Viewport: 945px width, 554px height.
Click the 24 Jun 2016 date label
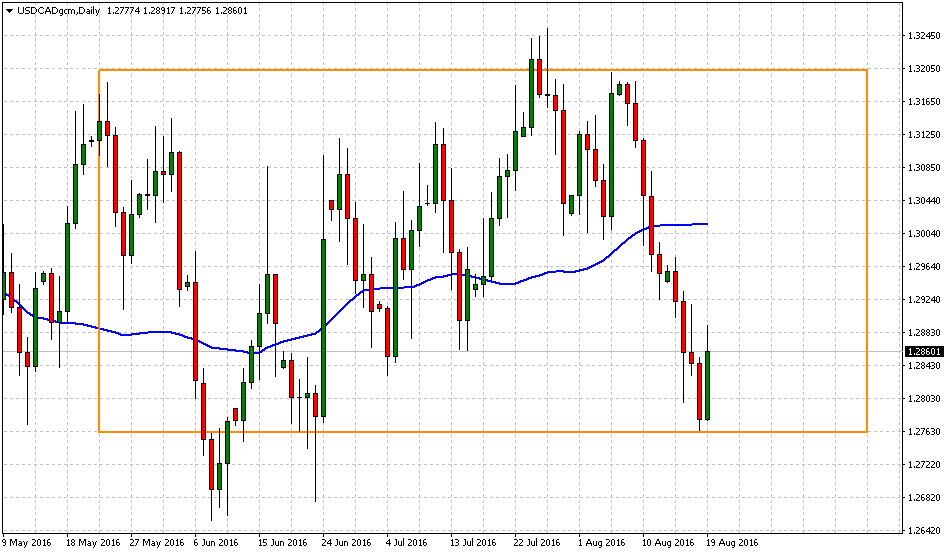(347, 543)
